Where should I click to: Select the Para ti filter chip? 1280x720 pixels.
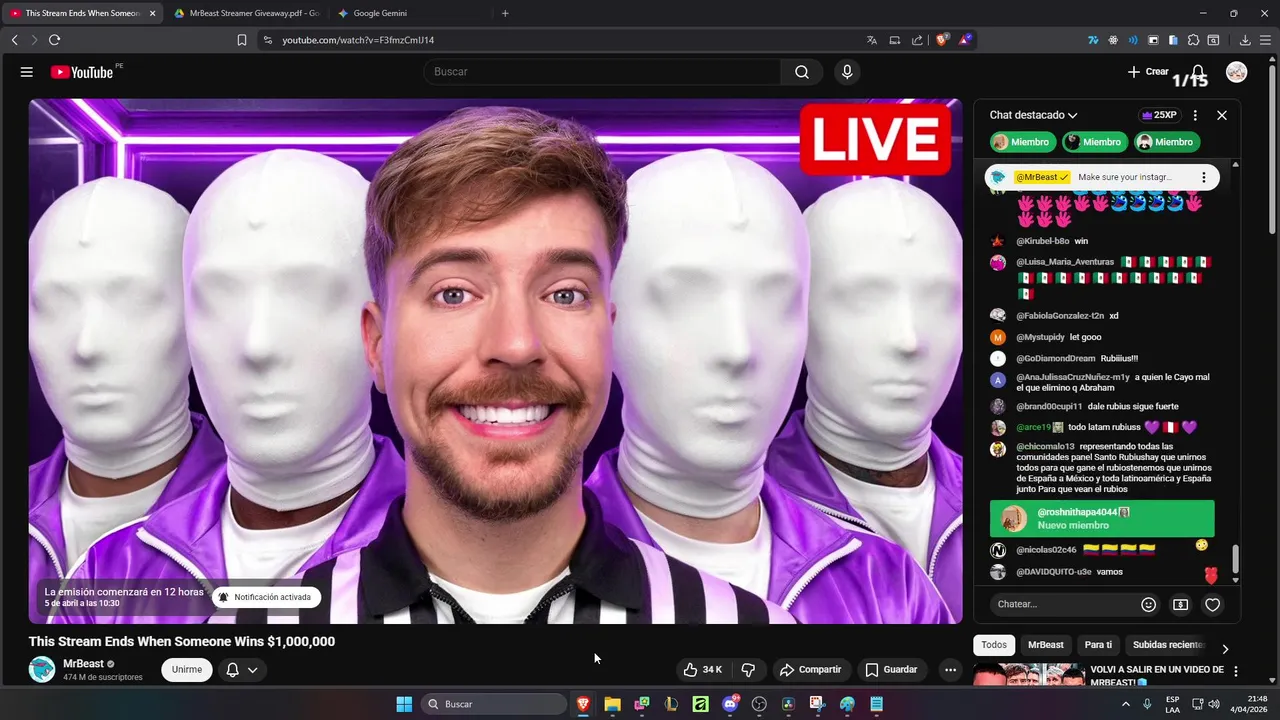tap(1098, 645)
